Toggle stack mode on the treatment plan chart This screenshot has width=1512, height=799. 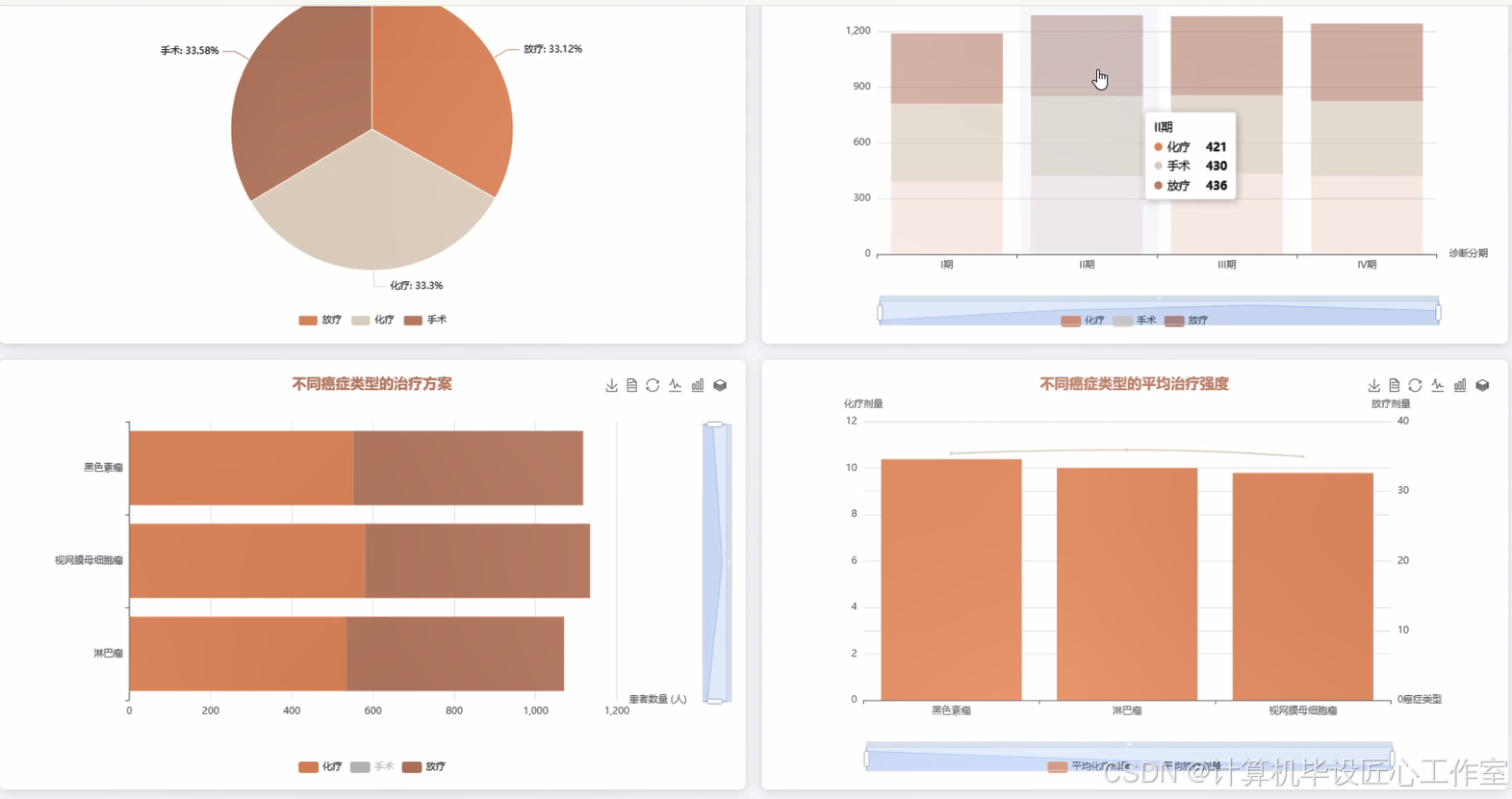tap(720, 385)
